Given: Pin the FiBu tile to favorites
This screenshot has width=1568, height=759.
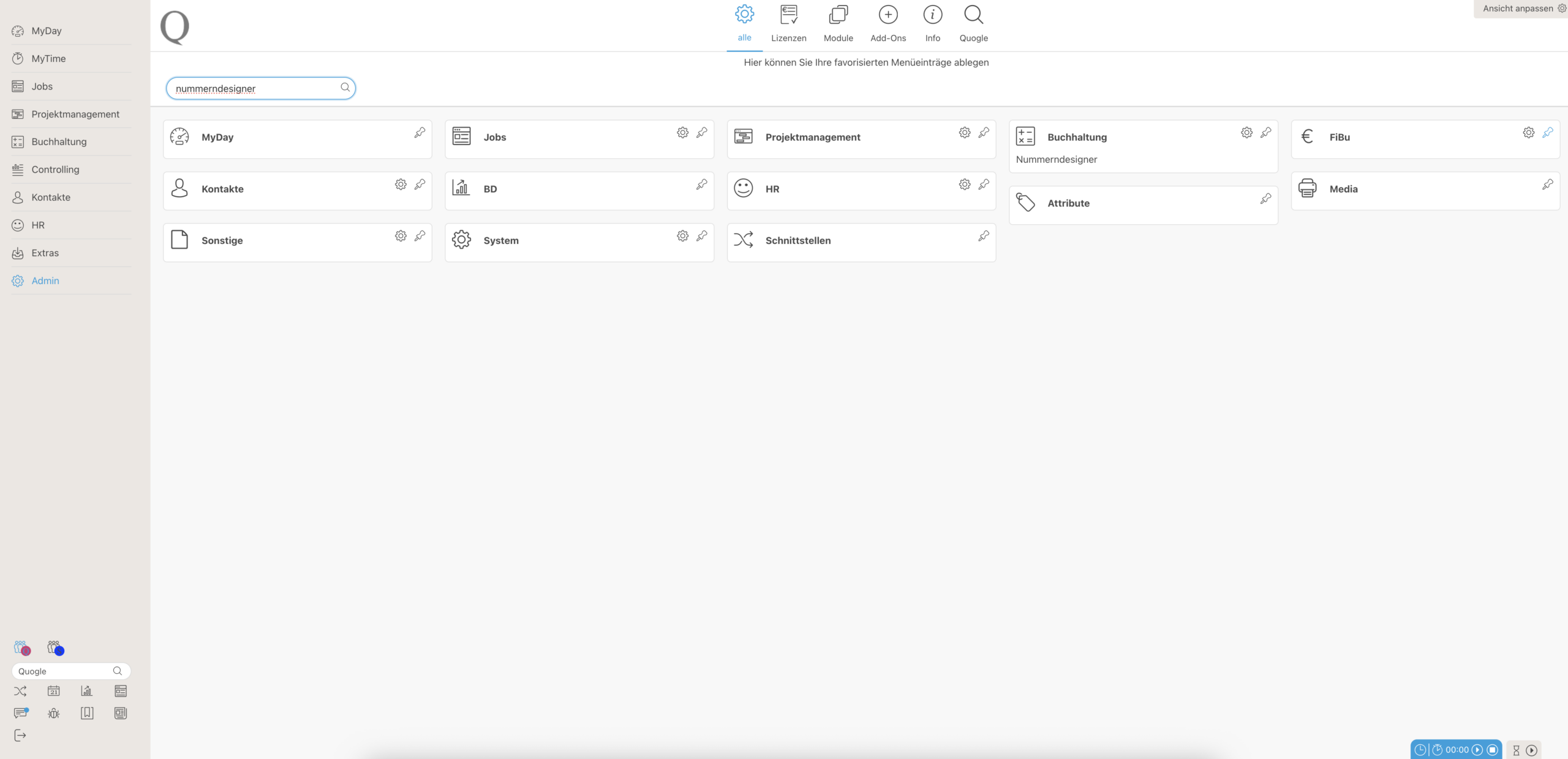Looking at the screenshot, I should (x=1548, y=132).
